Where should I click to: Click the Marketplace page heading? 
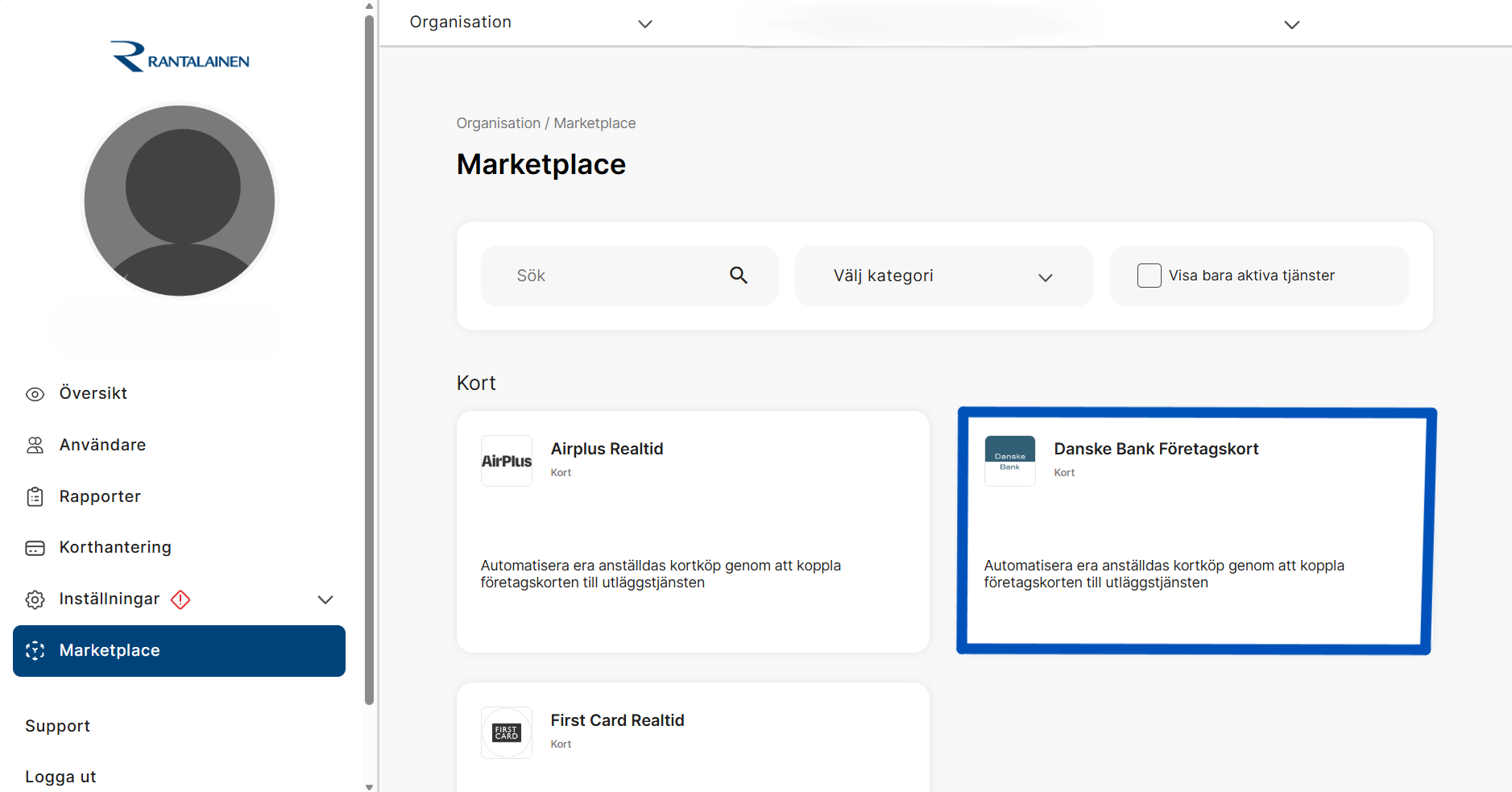point(541,164)
